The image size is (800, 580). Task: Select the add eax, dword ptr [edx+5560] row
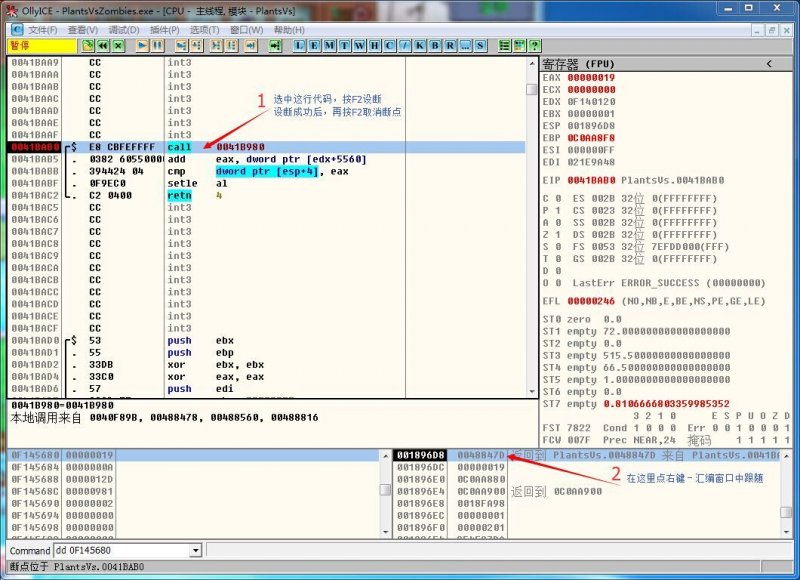coord(266,159)
